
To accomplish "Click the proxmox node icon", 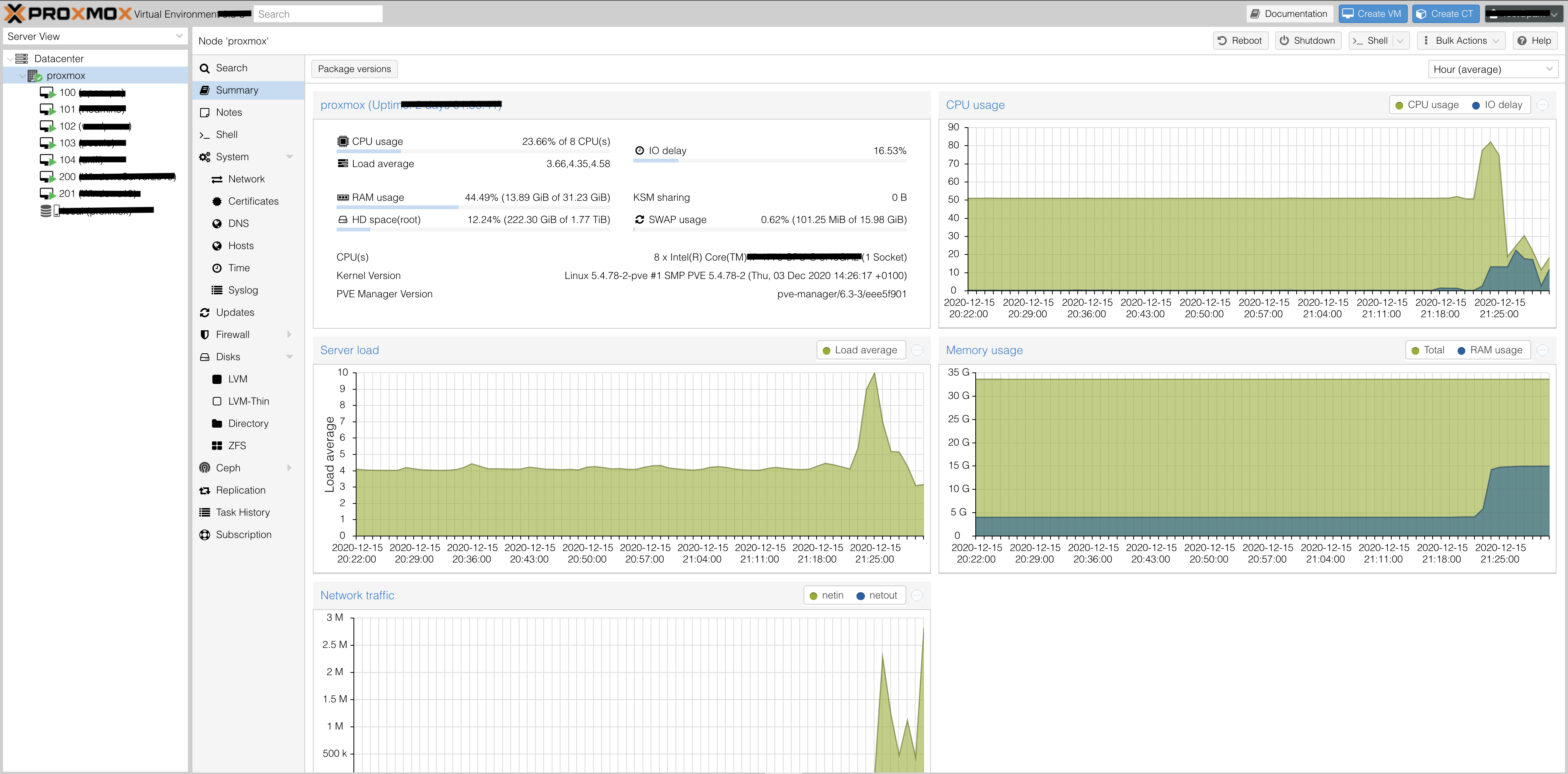I will 35,75.
